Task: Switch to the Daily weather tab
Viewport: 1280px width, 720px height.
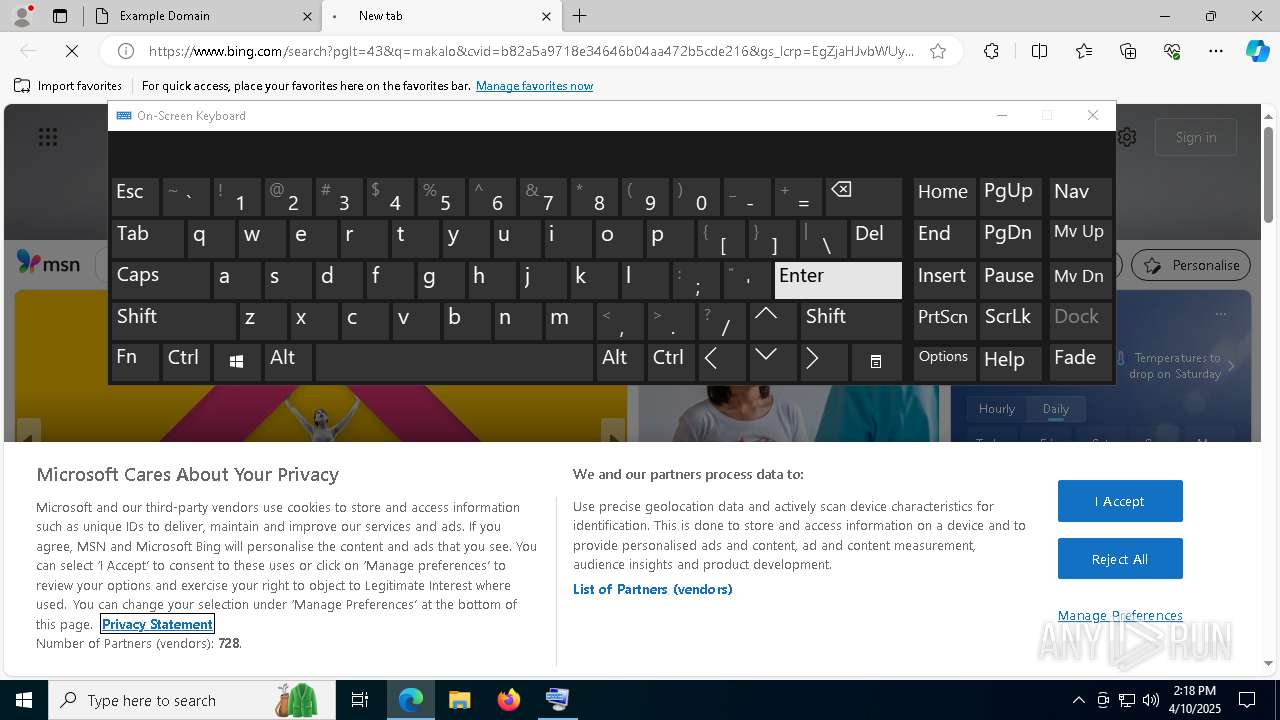Action: tap(1056, 408)
